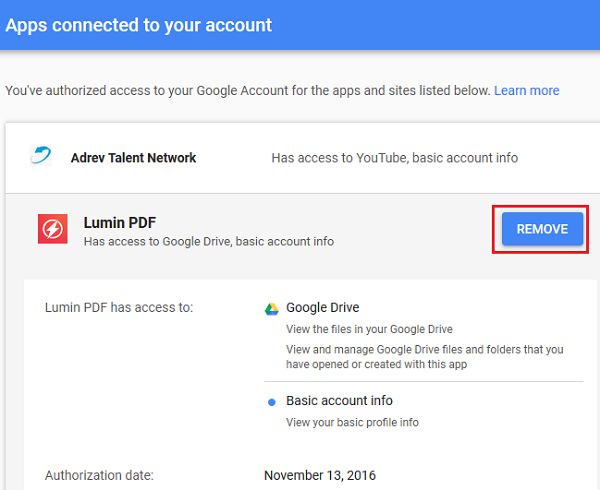Click 'Has access to YouTube, basic account info'
Viewport: 600px width, 490px height.
click(395, 158)
